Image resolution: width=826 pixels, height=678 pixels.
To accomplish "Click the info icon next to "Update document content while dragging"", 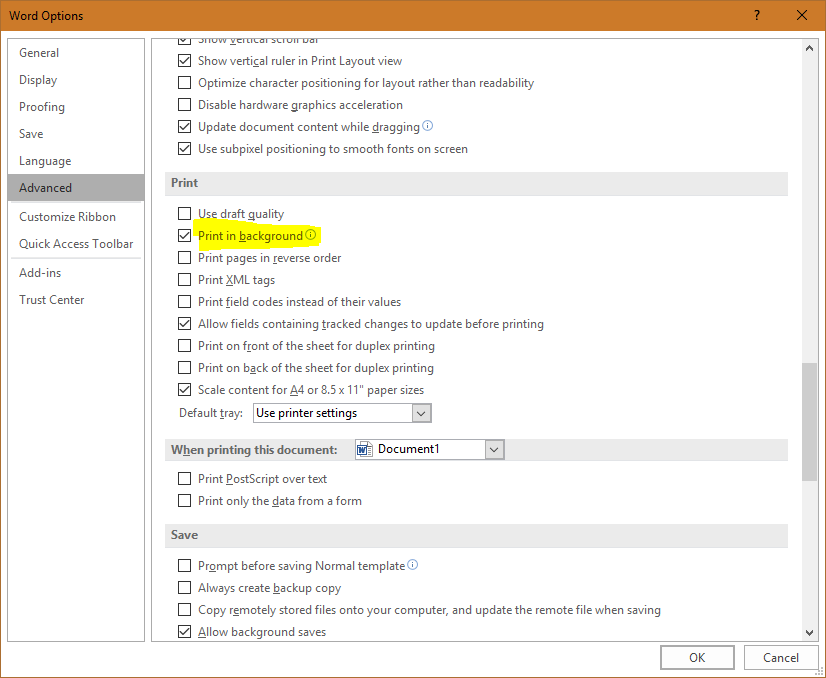I will coord(428,126).
